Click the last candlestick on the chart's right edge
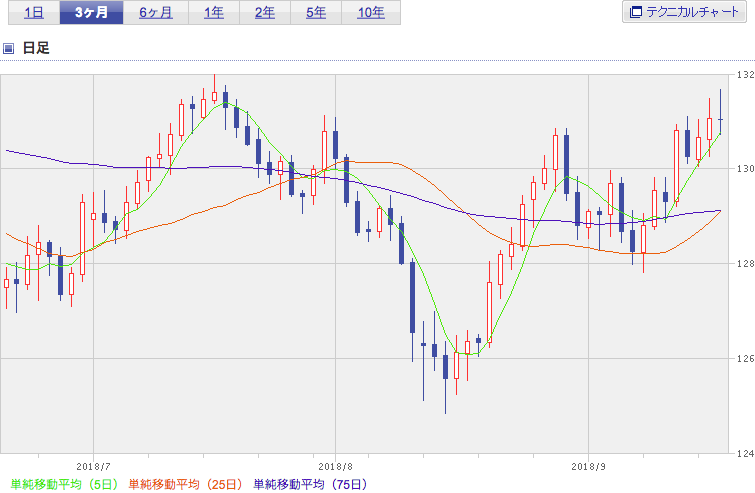The width and height of the screenshot is (755, 493). [x=720, y=119]
